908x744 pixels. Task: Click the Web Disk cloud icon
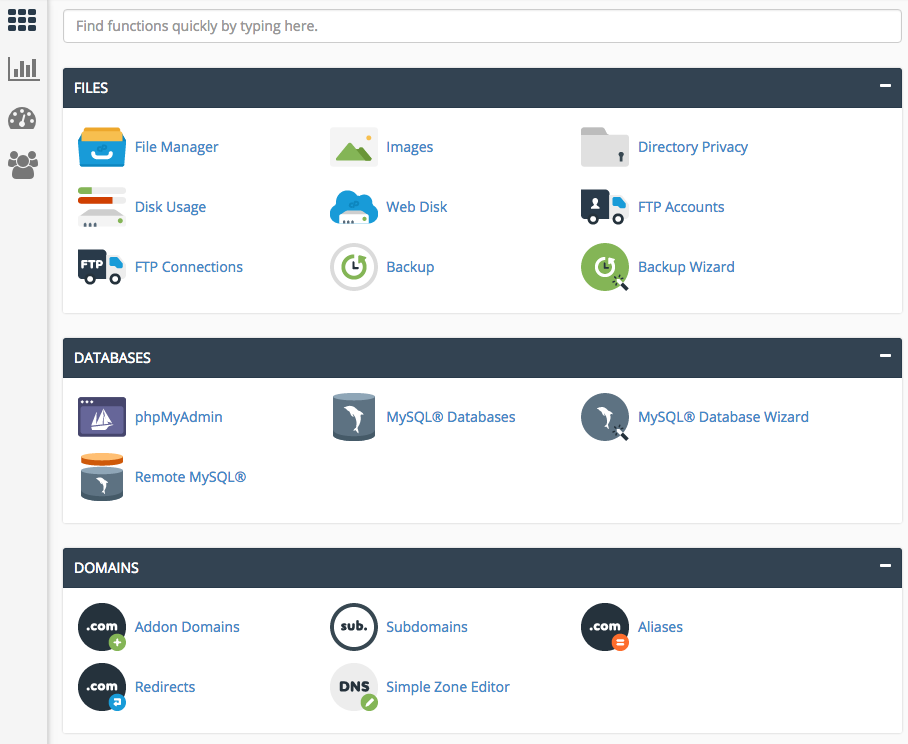click(x=353, y=207)
